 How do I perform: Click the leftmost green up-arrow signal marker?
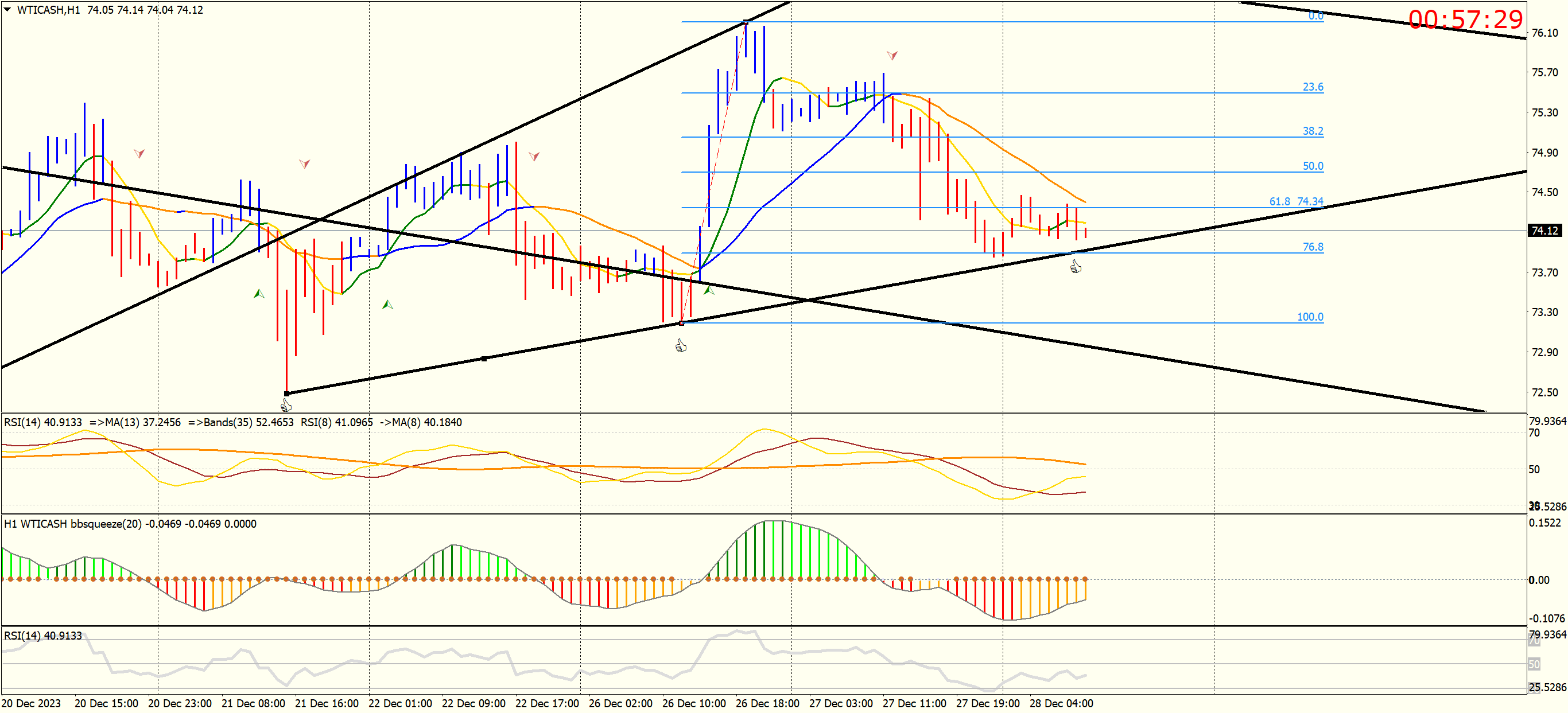259,294
